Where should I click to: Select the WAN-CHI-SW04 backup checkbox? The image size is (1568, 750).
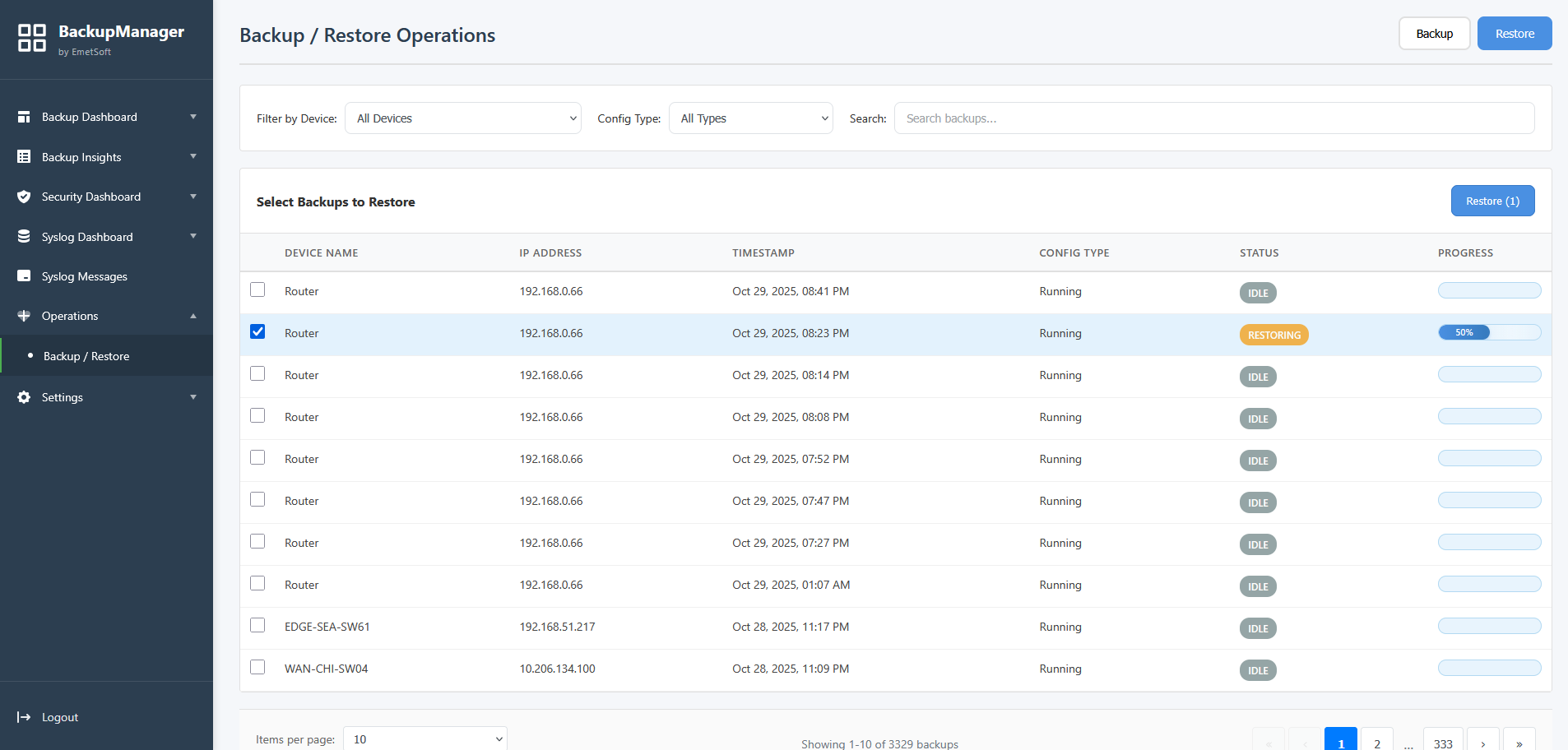257,667
